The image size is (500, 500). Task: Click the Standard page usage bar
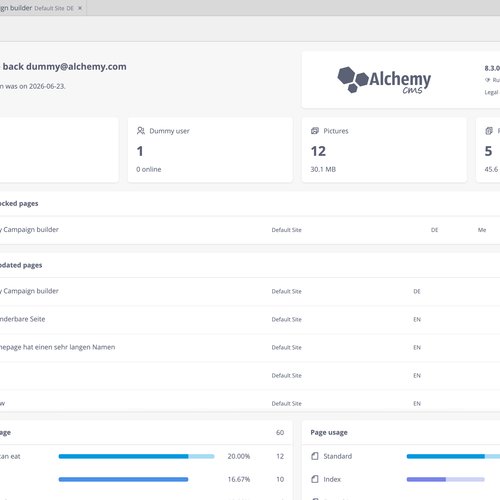point(453,456)
